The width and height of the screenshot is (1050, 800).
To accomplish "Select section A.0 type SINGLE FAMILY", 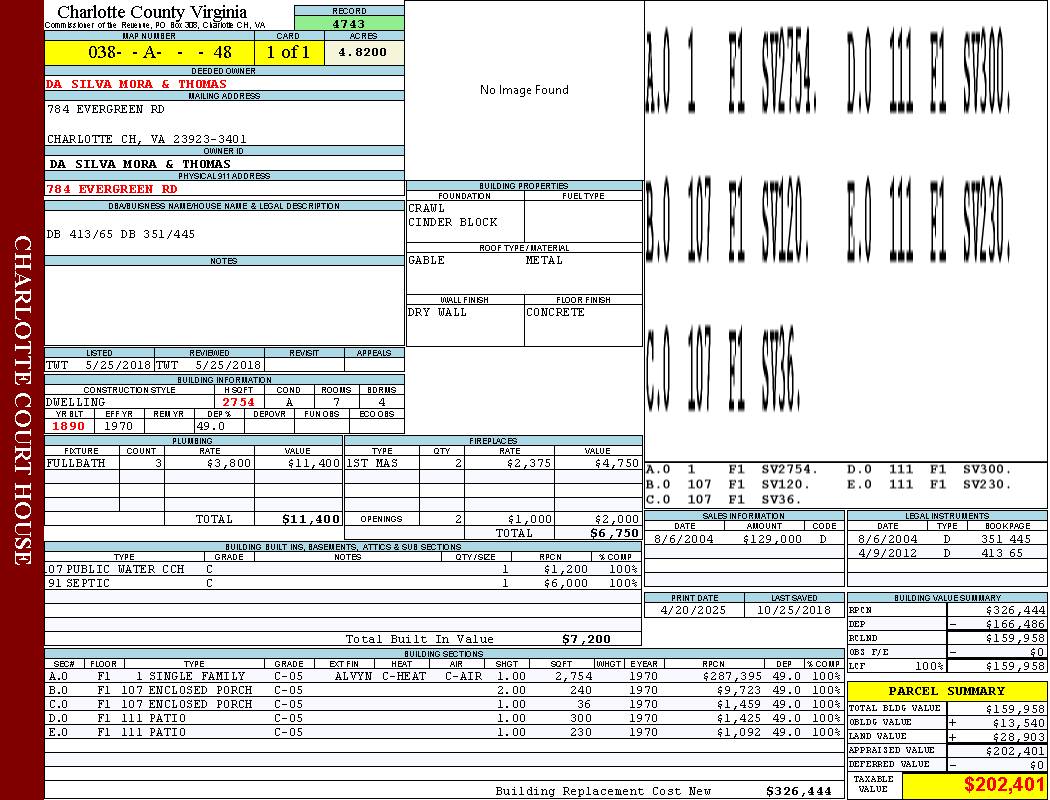I will pos(197,677).
